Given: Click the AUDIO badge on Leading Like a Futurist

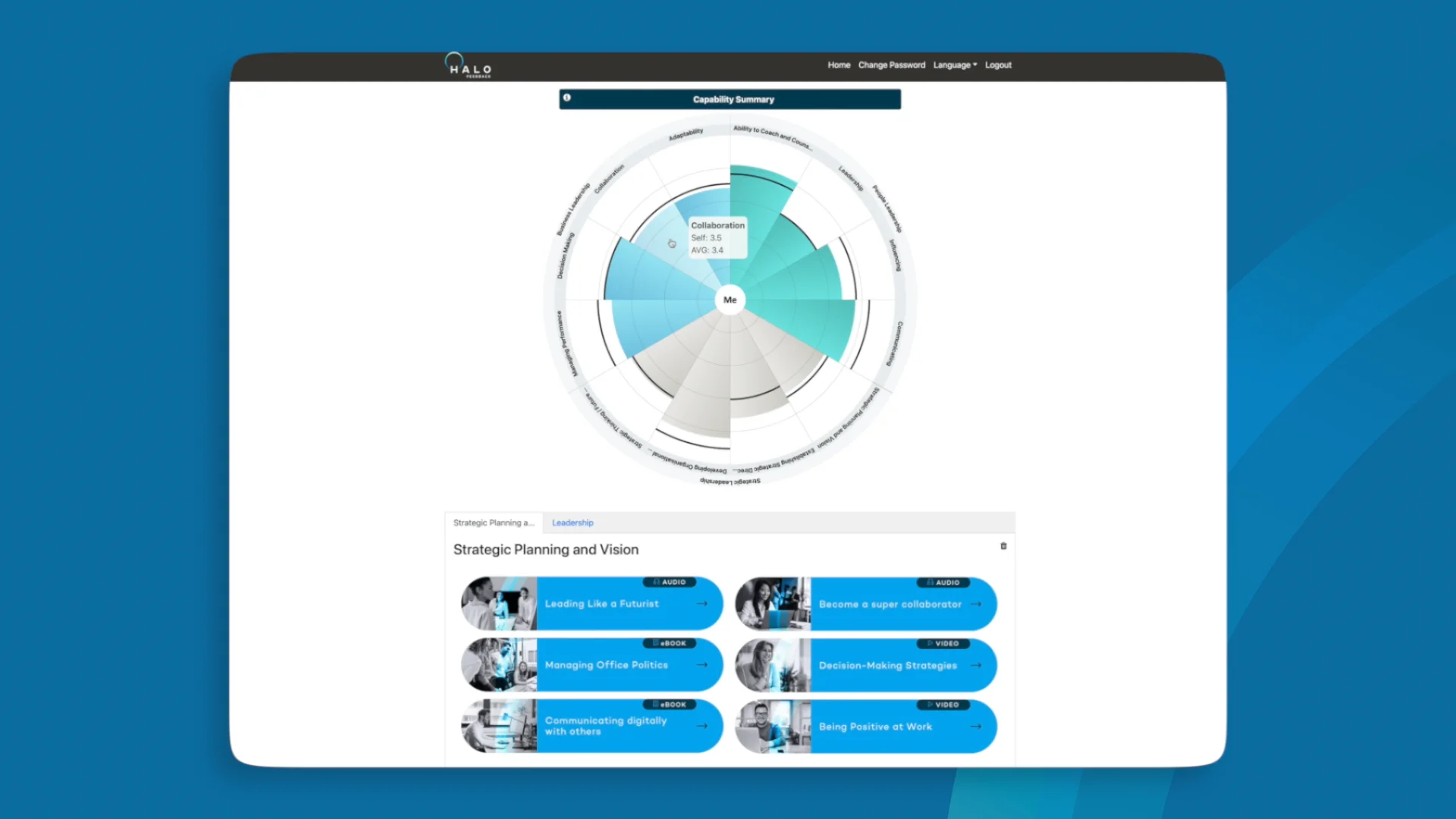Looking at the screenshot, I should (670, 582).
